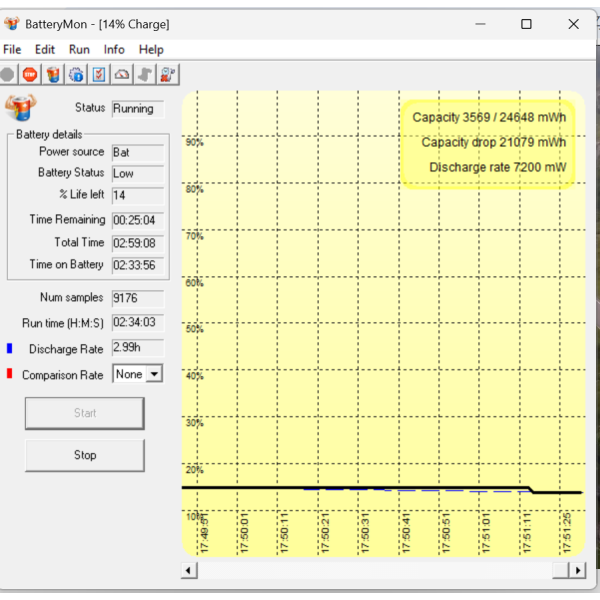Image resolution: width=600 pixels, height=600 pixels.
Task: Open the Edit menu
Action: pyautogui.click(x=45, y=49)
